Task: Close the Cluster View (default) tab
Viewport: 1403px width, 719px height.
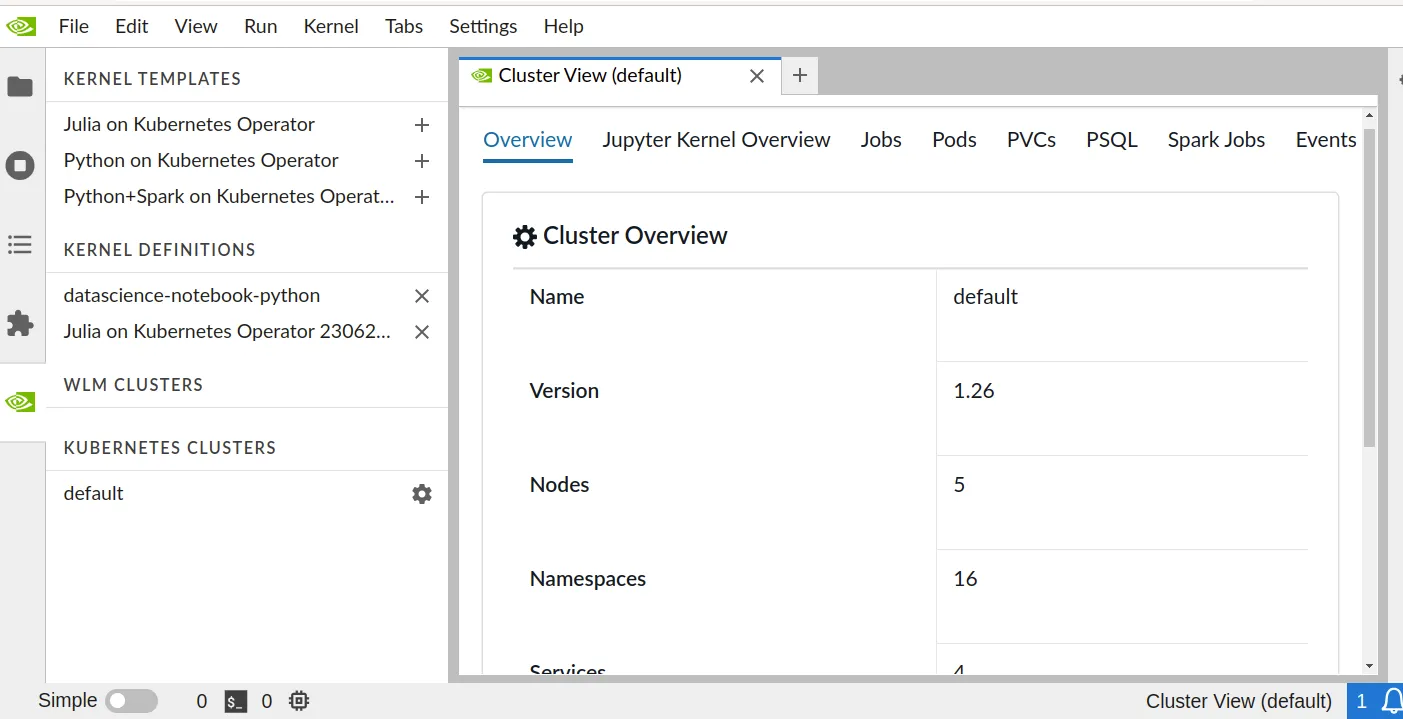Action: (757, 76)
